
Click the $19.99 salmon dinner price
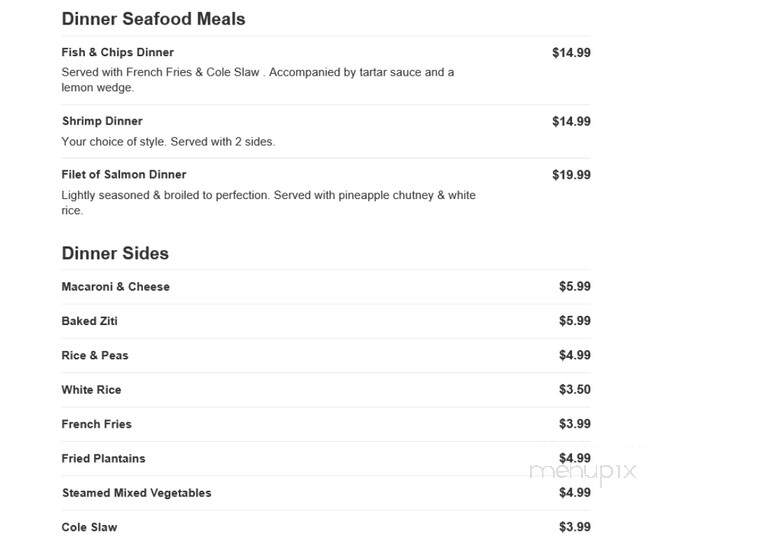[x=572, y=175]
